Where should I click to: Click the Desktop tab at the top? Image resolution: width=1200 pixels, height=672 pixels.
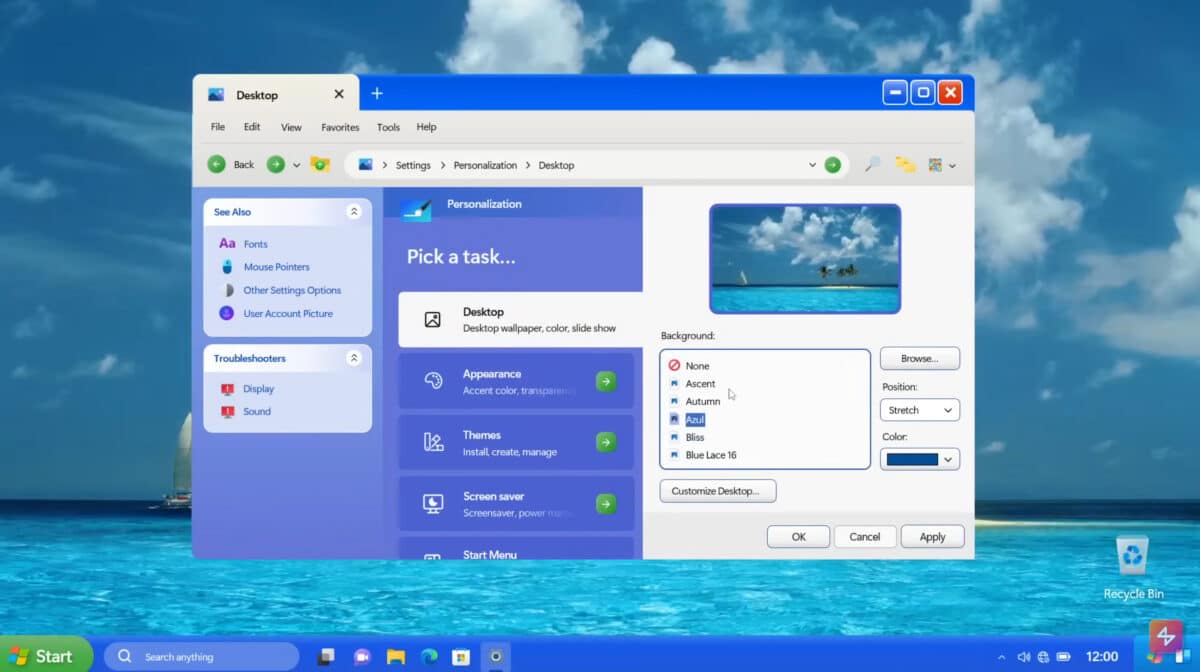[258, 95]
